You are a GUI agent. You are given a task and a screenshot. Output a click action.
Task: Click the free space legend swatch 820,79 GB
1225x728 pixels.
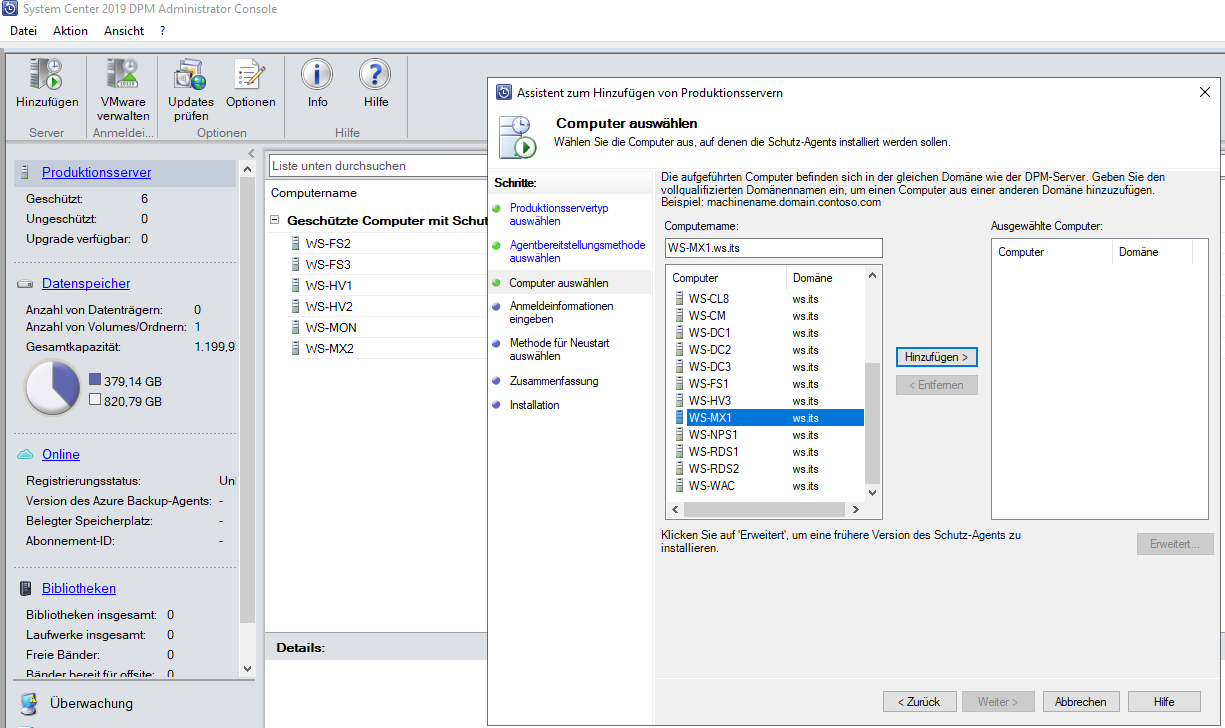click(x=94, y=400)
